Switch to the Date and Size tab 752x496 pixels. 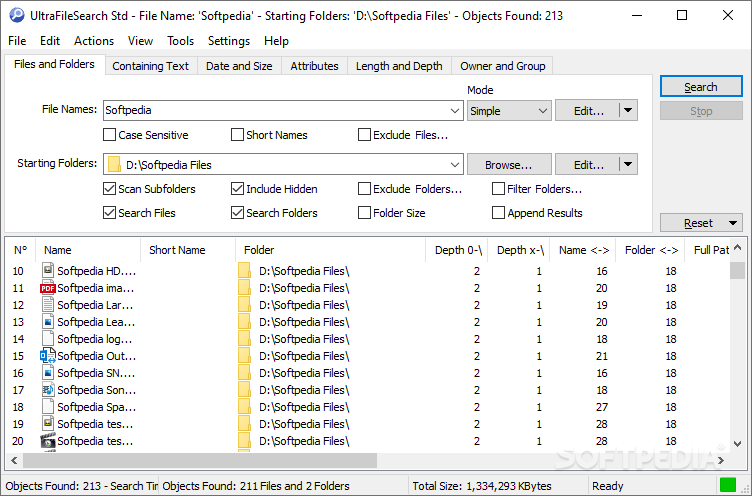[x=239, y=66]
